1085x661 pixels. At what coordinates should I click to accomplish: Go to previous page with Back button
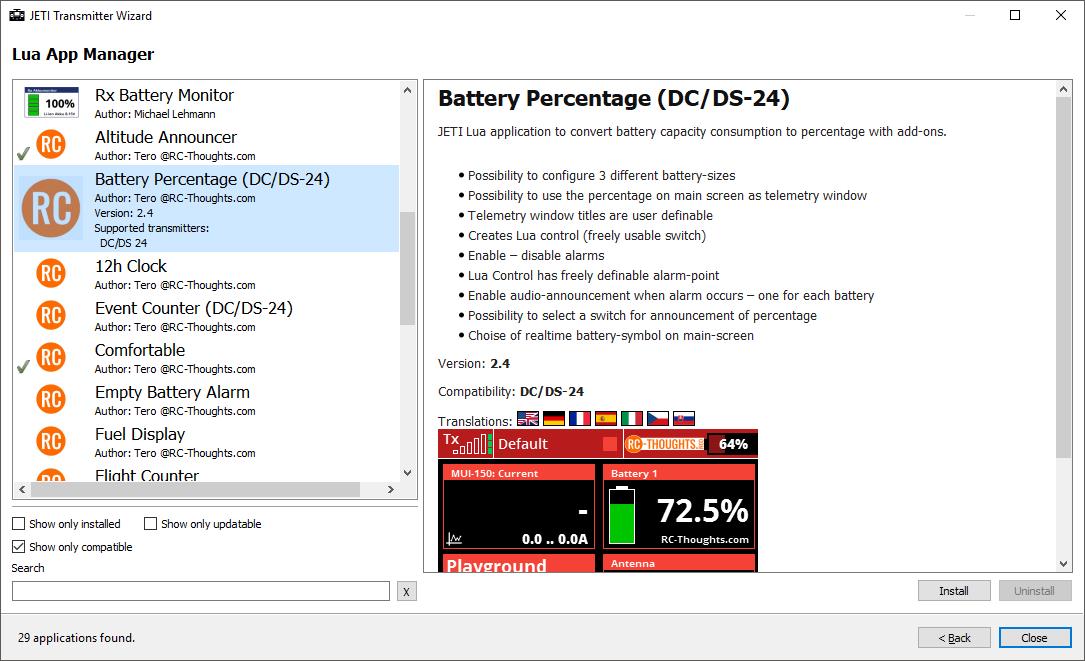(x=954, y=637)
